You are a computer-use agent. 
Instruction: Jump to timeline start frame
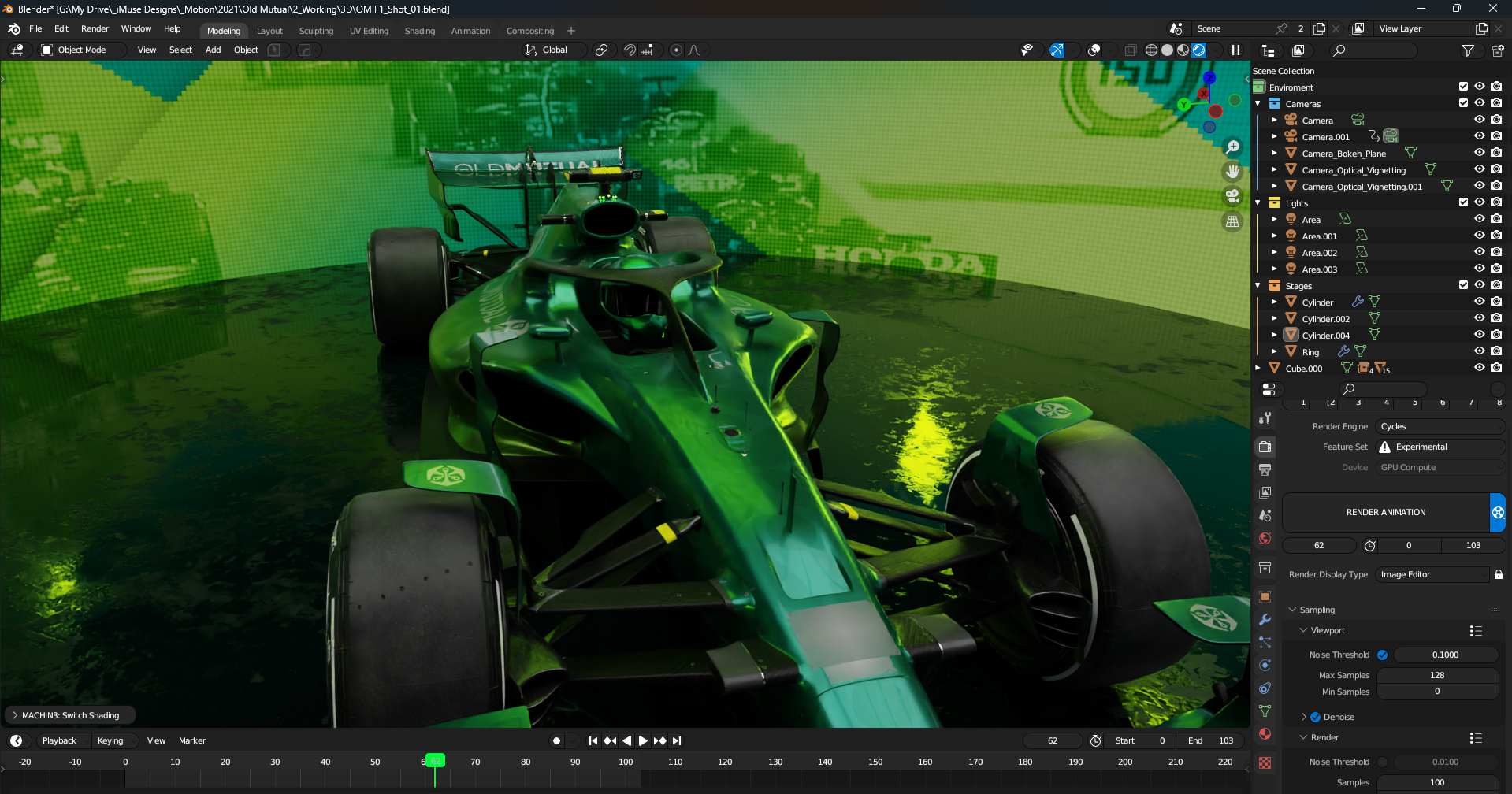click(x=593, y=740)
